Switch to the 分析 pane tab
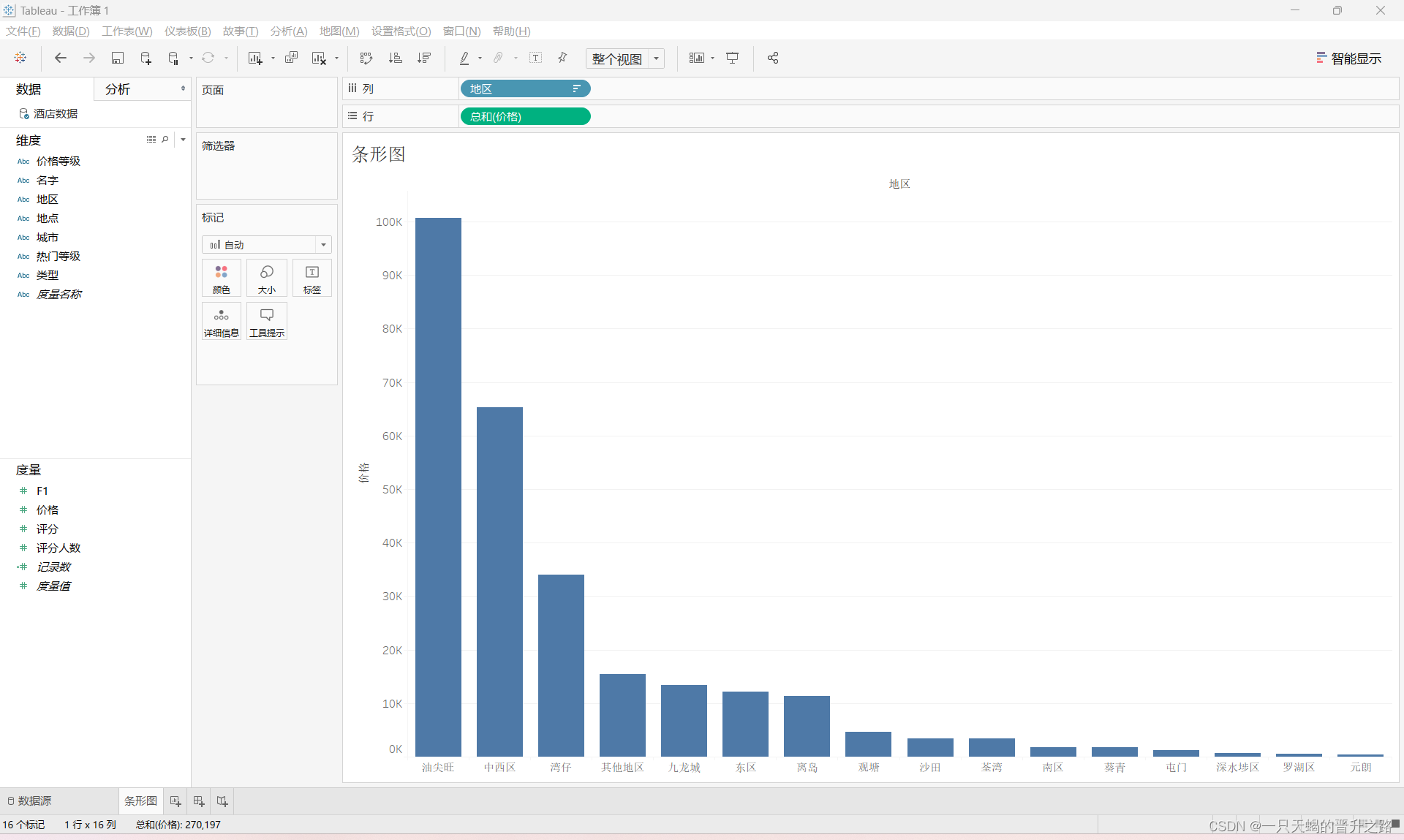The image size is (1404, 840). click(x=118, y=89)
